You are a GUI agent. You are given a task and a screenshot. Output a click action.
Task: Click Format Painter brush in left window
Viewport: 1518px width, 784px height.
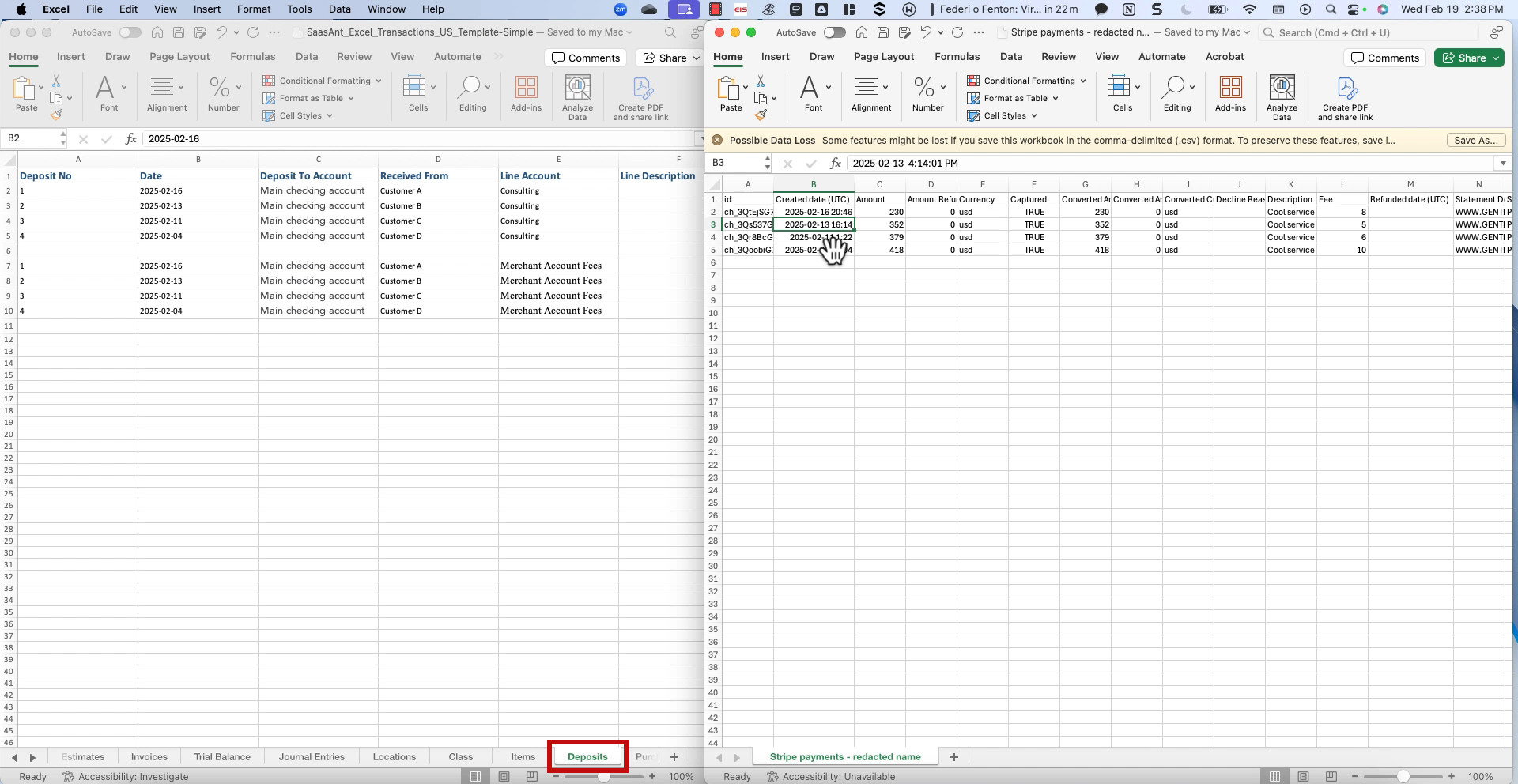click(56, 115)
